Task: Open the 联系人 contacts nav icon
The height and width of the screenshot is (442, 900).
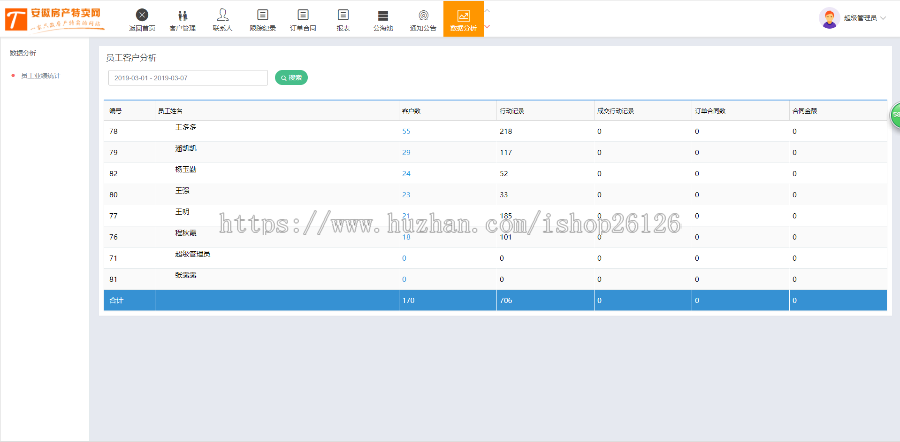Action: (223, 15)
